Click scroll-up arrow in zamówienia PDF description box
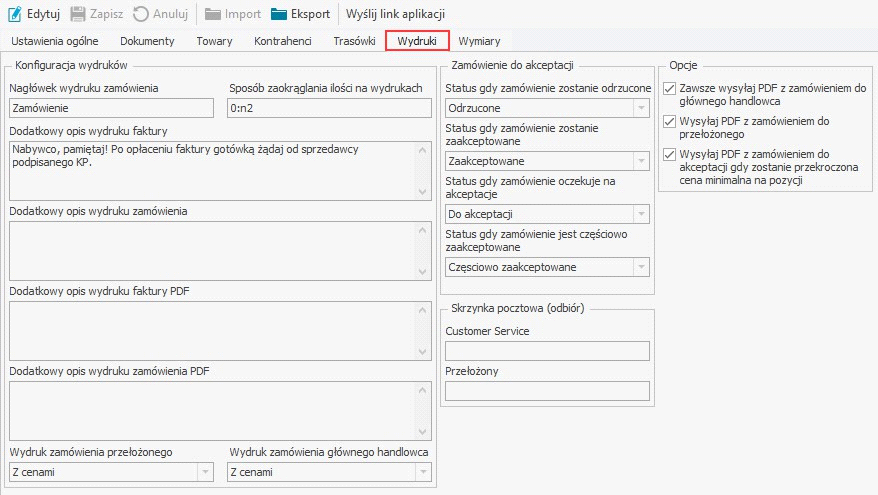Image resolution: width=878 pixels, height=495 pixels. [x=423, y=390]
